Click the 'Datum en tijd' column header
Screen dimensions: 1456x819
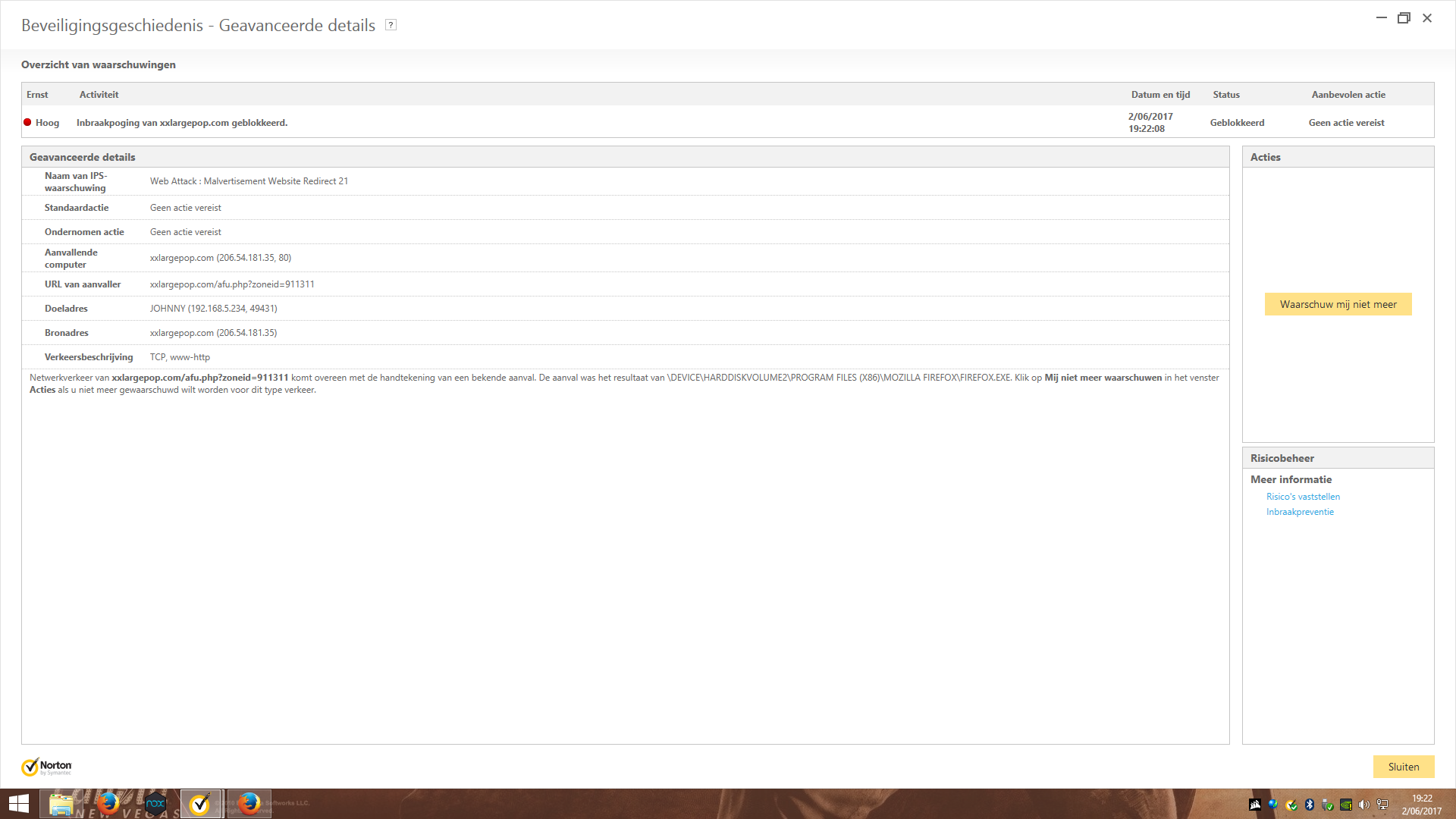click(x=1160, y=95)
